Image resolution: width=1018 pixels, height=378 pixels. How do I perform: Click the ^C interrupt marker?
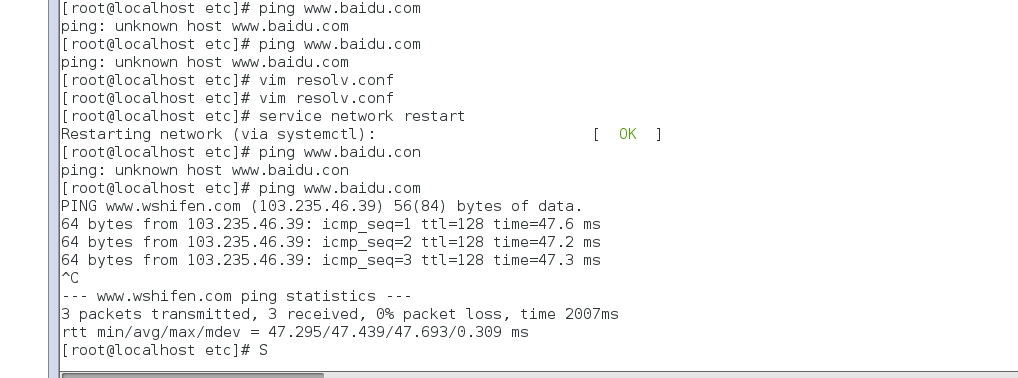click(70, 278)
